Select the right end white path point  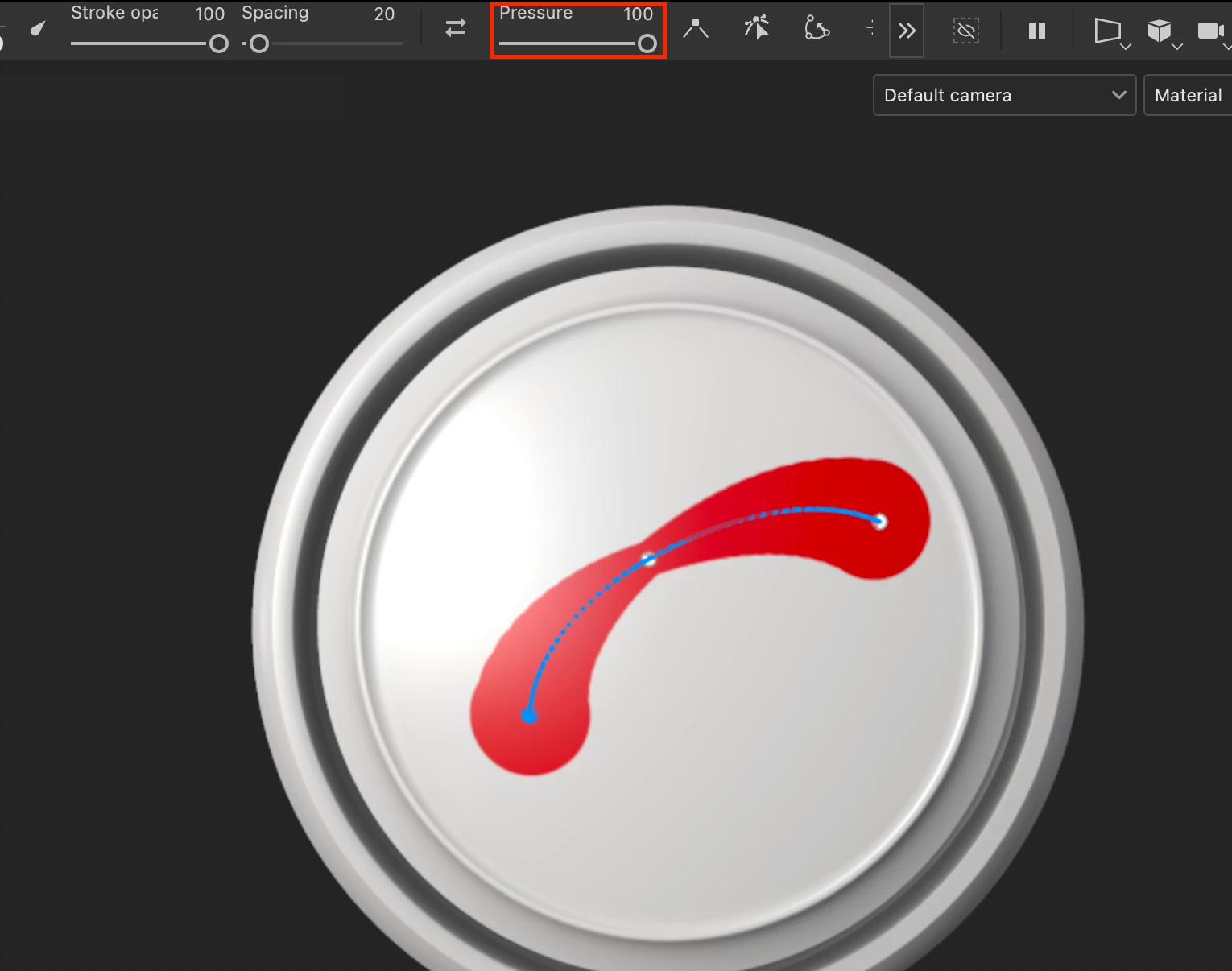pyautogui.click(x=880, y=522)
